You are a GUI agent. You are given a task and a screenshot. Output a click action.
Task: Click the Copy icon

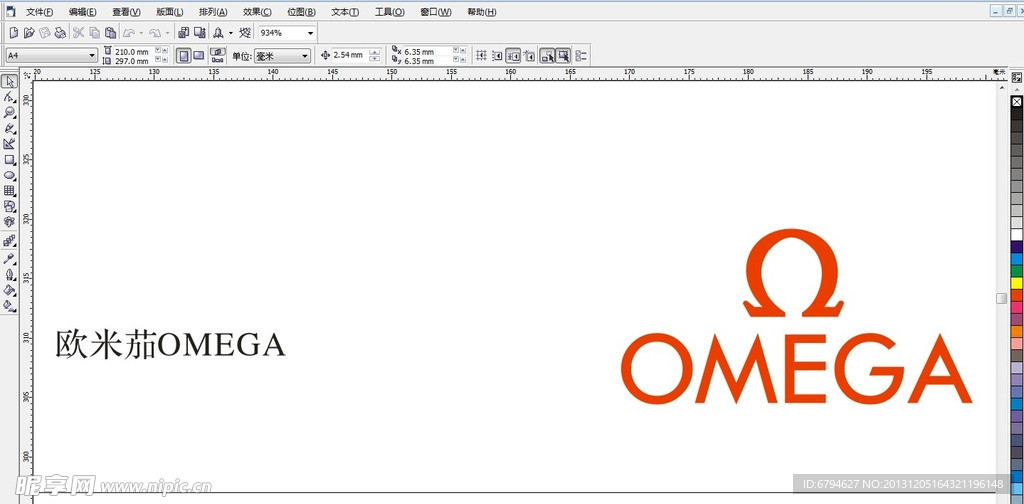95,33
